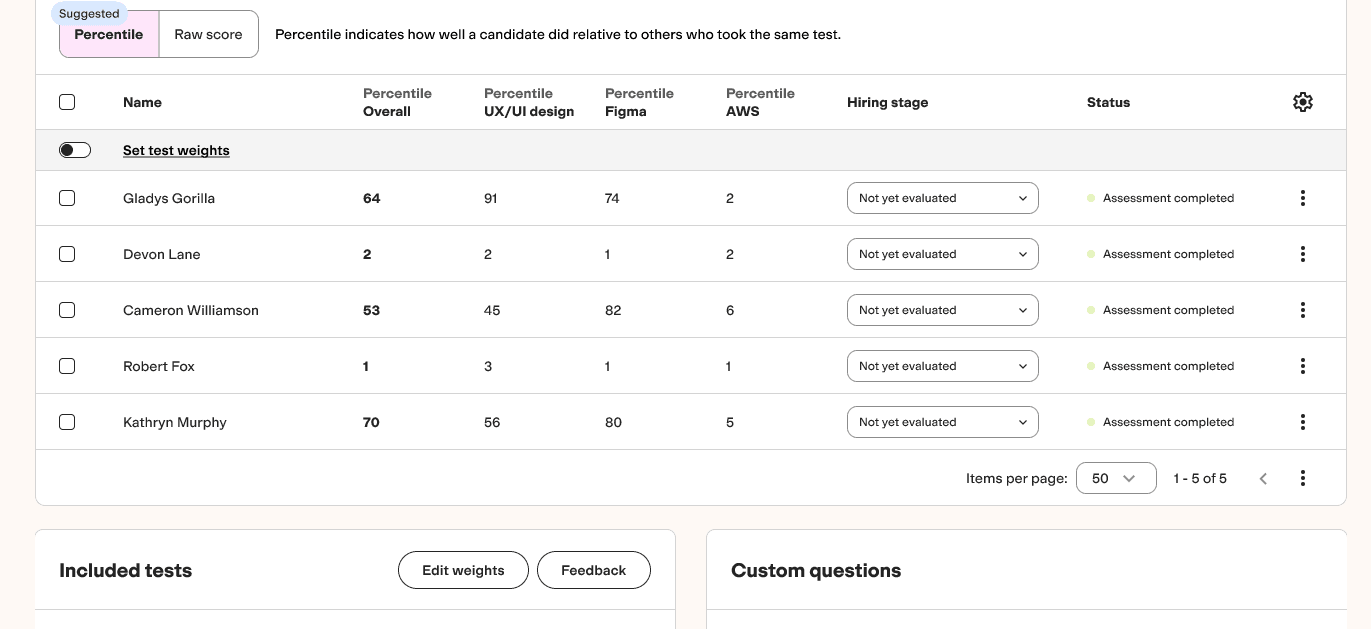Open hiring stage dropdown for Robert Fox
1371x629 pixels.
(x=942, y=366)
